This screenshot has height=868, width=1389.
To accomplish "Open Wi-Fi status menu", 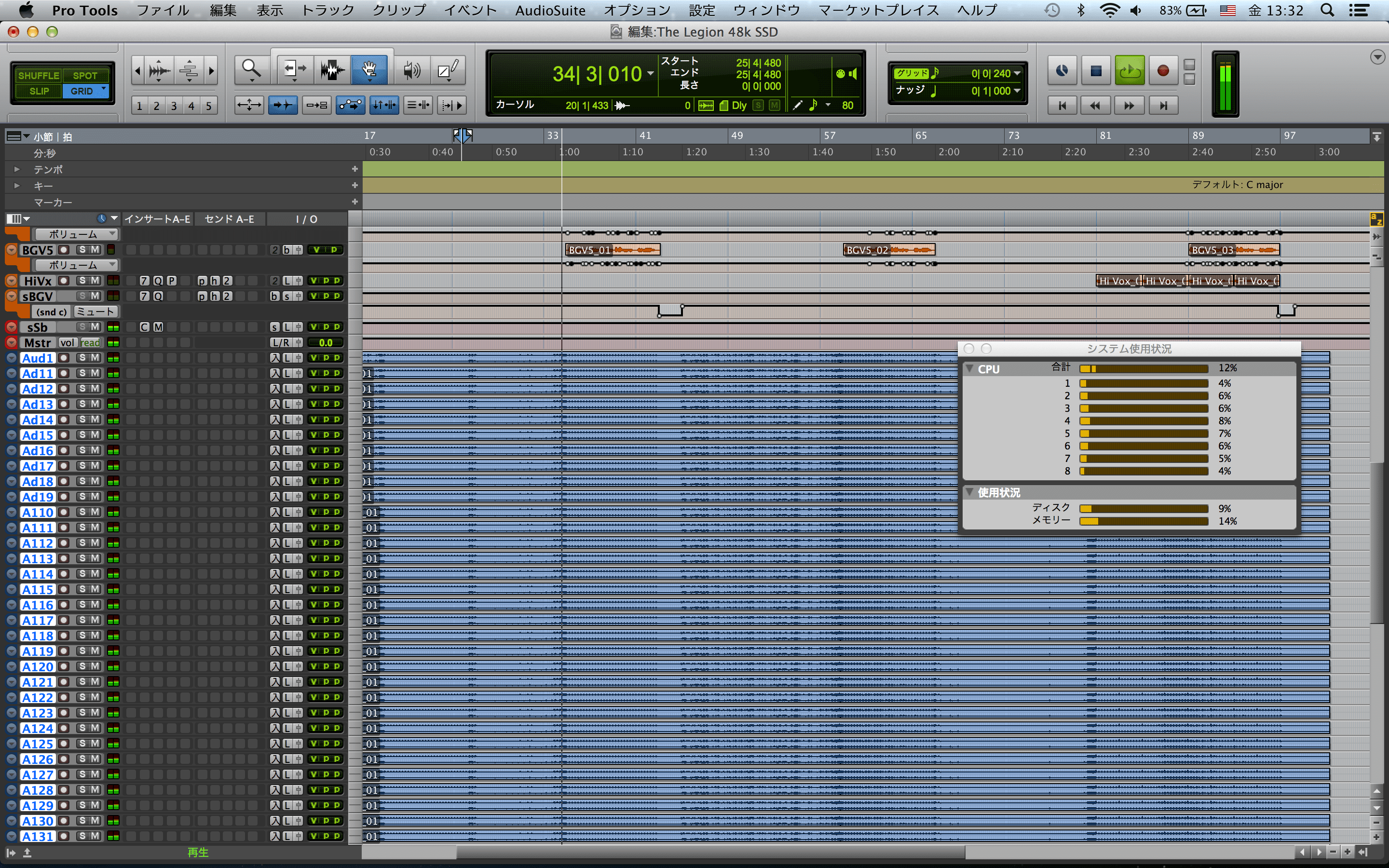I will click(x=1110, y=10).
